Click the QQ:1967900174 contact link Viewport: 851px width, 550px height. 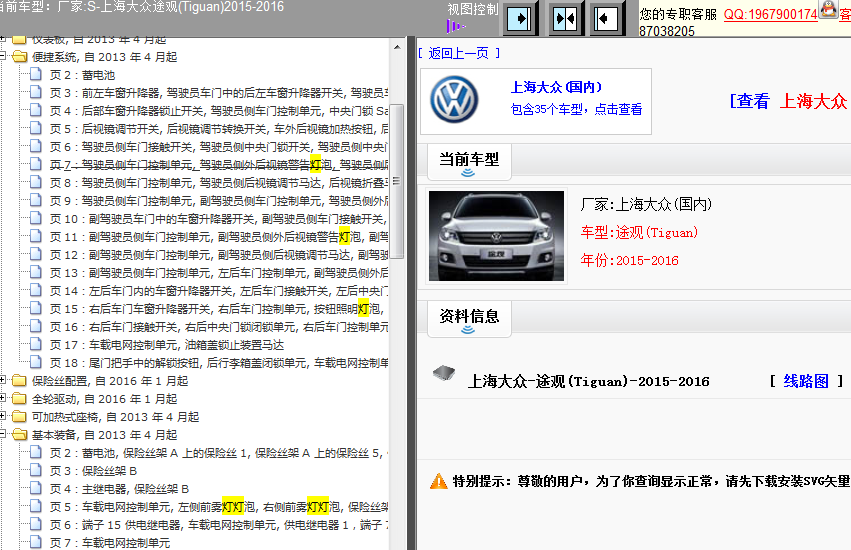771,15
